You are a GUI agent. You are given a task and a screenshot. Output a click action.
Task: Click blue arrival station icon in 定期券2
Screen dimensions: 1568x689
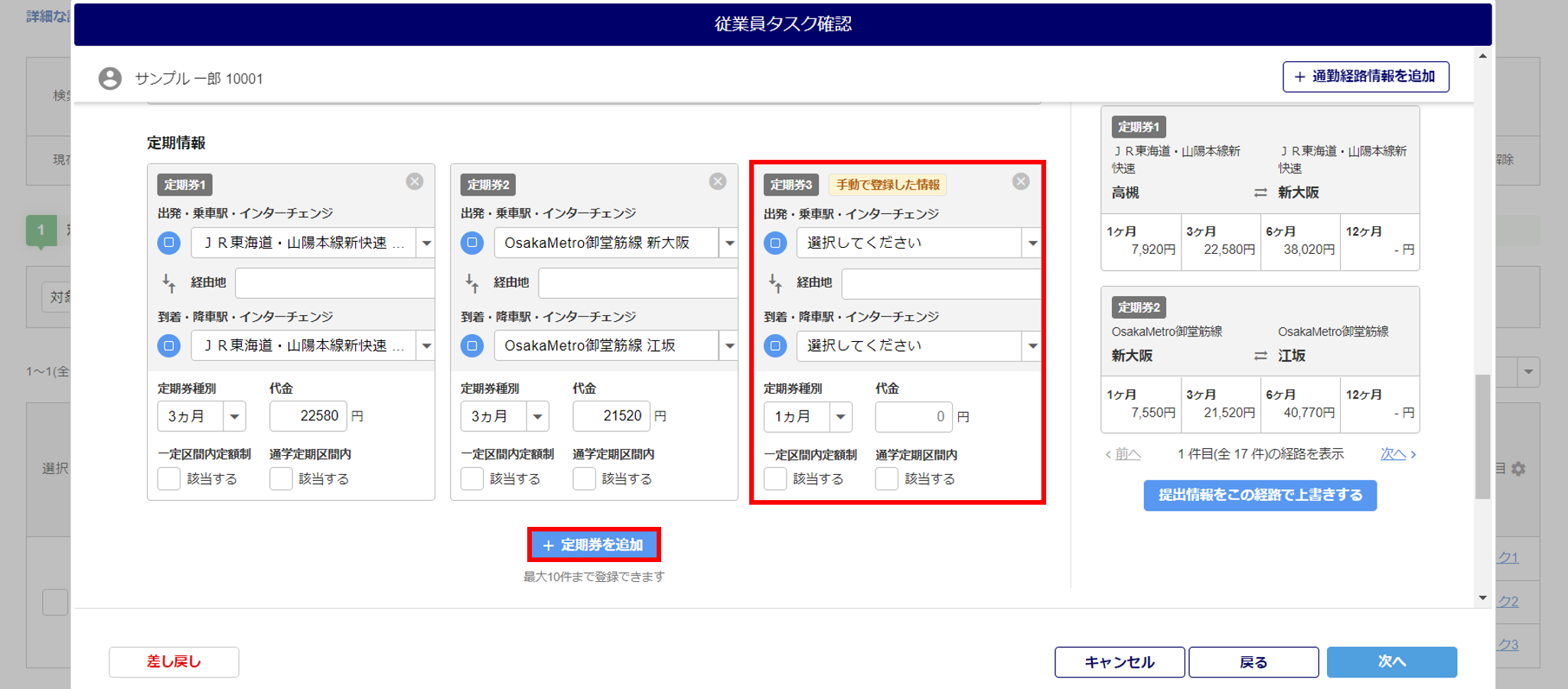click(472, 346)
